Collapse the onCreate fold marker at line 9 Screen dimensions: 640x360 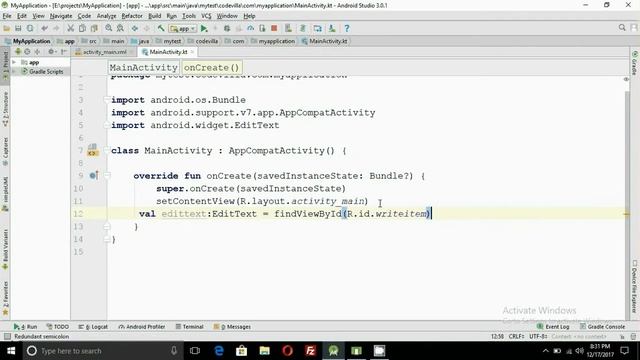pyautogui.click(x=107, y=176)
